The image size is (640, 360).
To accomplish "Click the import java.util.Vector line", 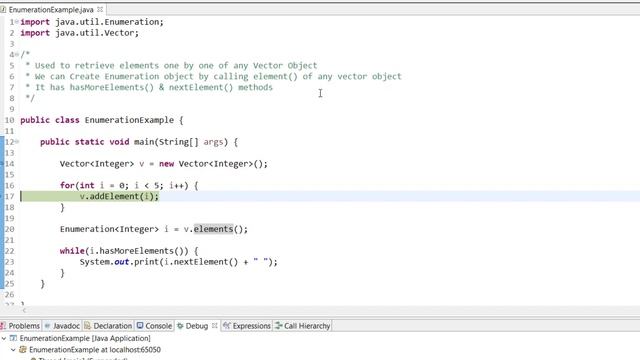I will (x=80, y=33).
